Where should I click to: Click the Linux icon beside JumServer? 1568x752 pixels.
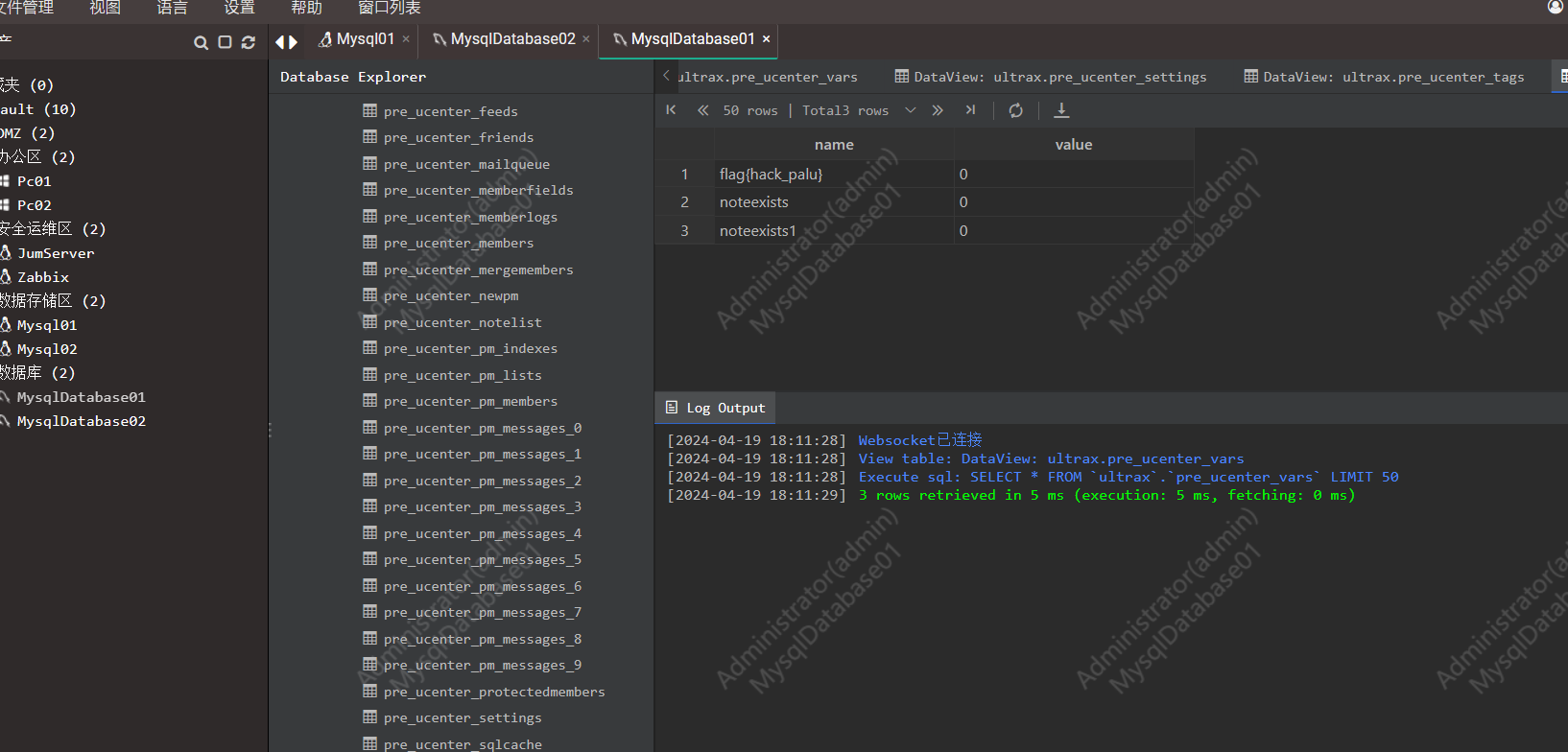(x=6, y=252)
